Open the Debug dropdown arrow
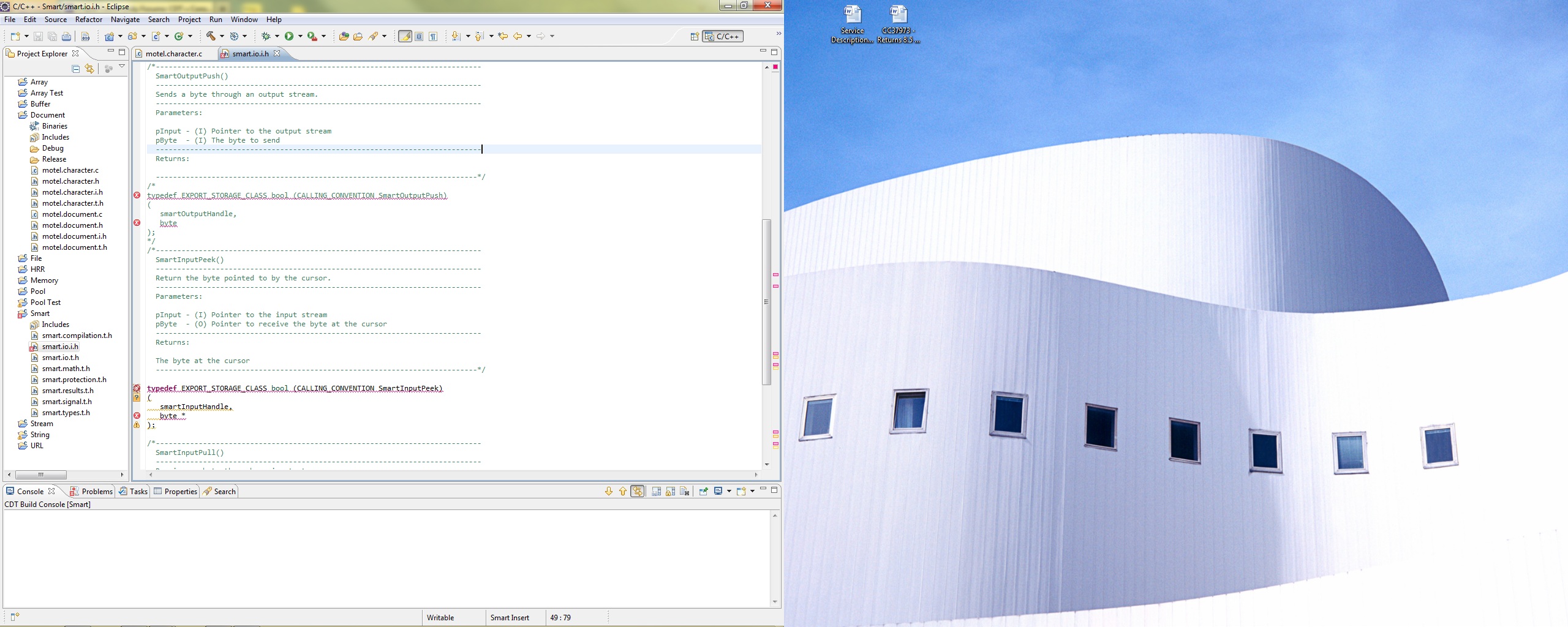The width and height of the screenshot is (1568, 627). click(277, 36)
